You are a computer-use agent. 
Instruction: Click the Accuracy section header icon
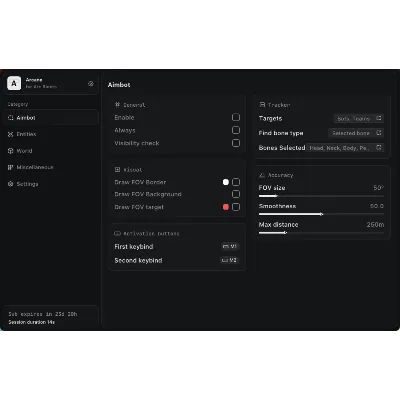pos(262,175)
